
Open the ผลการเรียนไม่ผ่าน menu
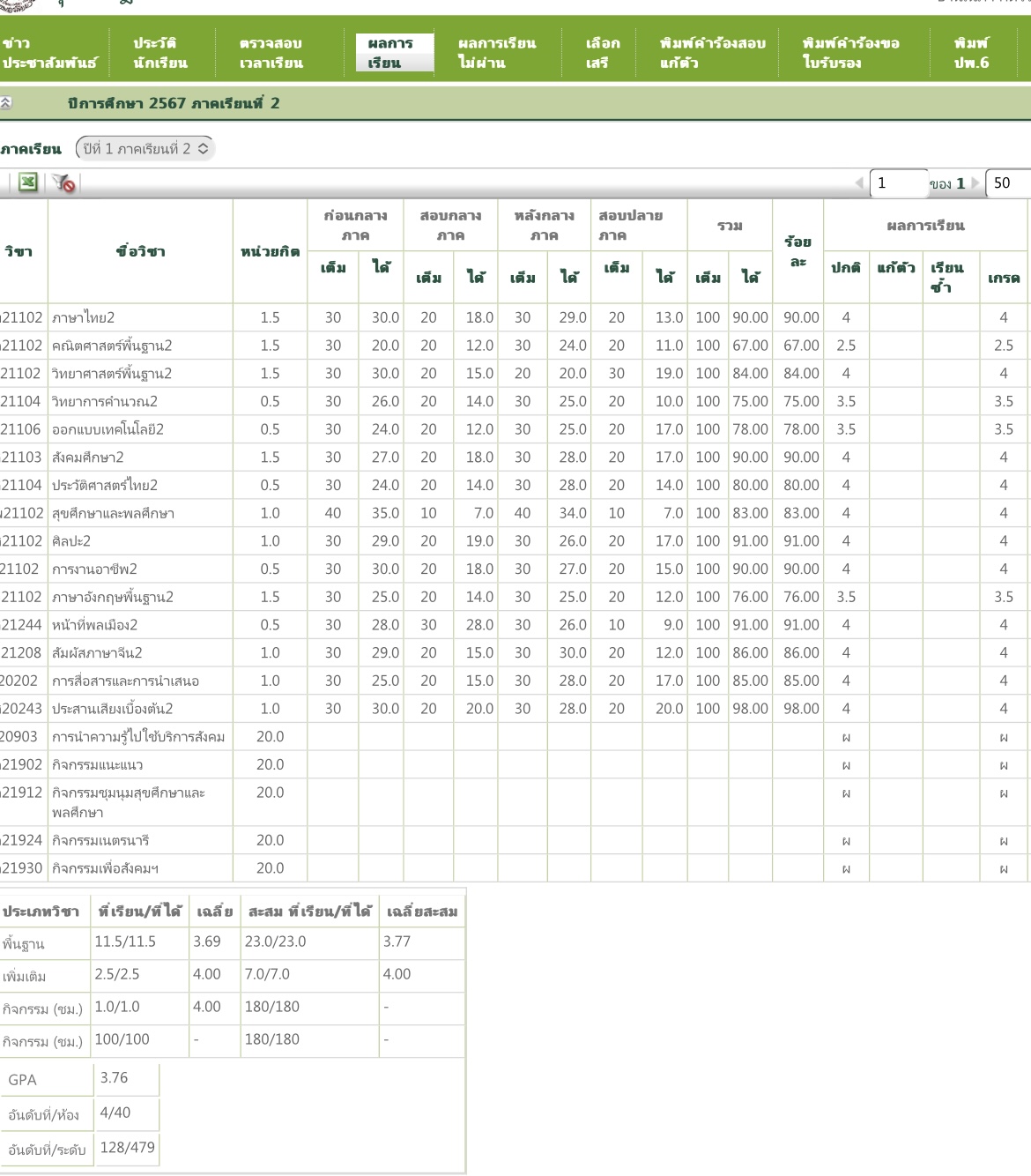pos(497,53)
